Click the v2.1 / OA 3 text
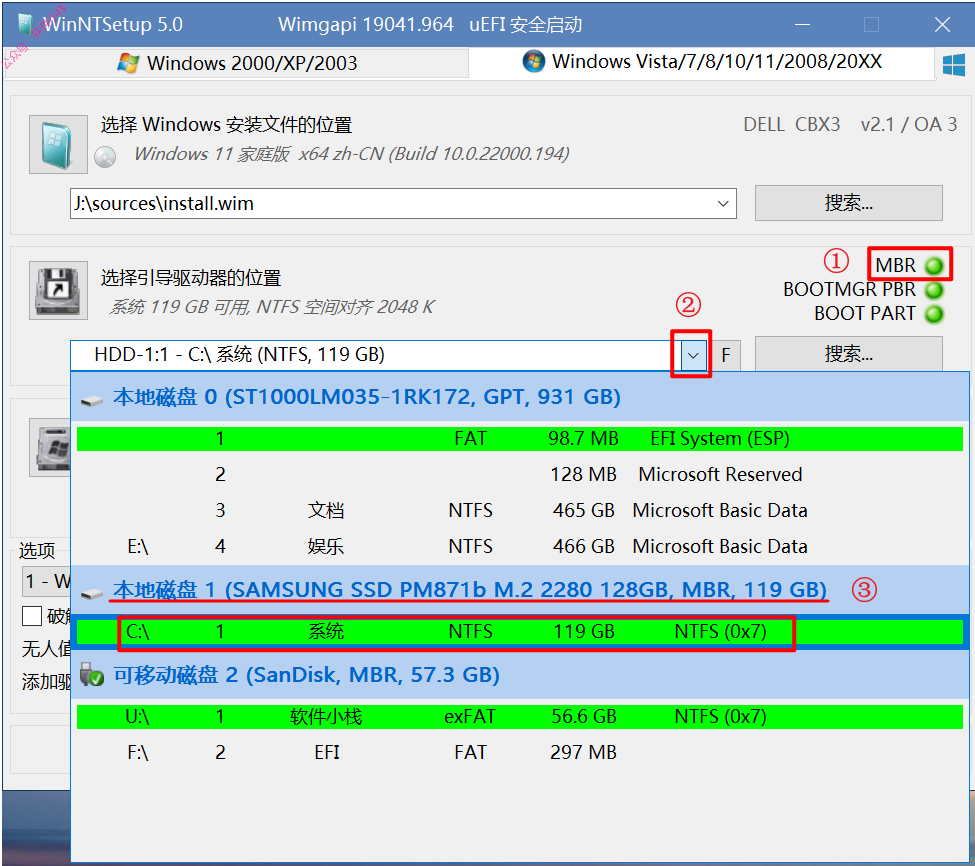 pos(908,124)
